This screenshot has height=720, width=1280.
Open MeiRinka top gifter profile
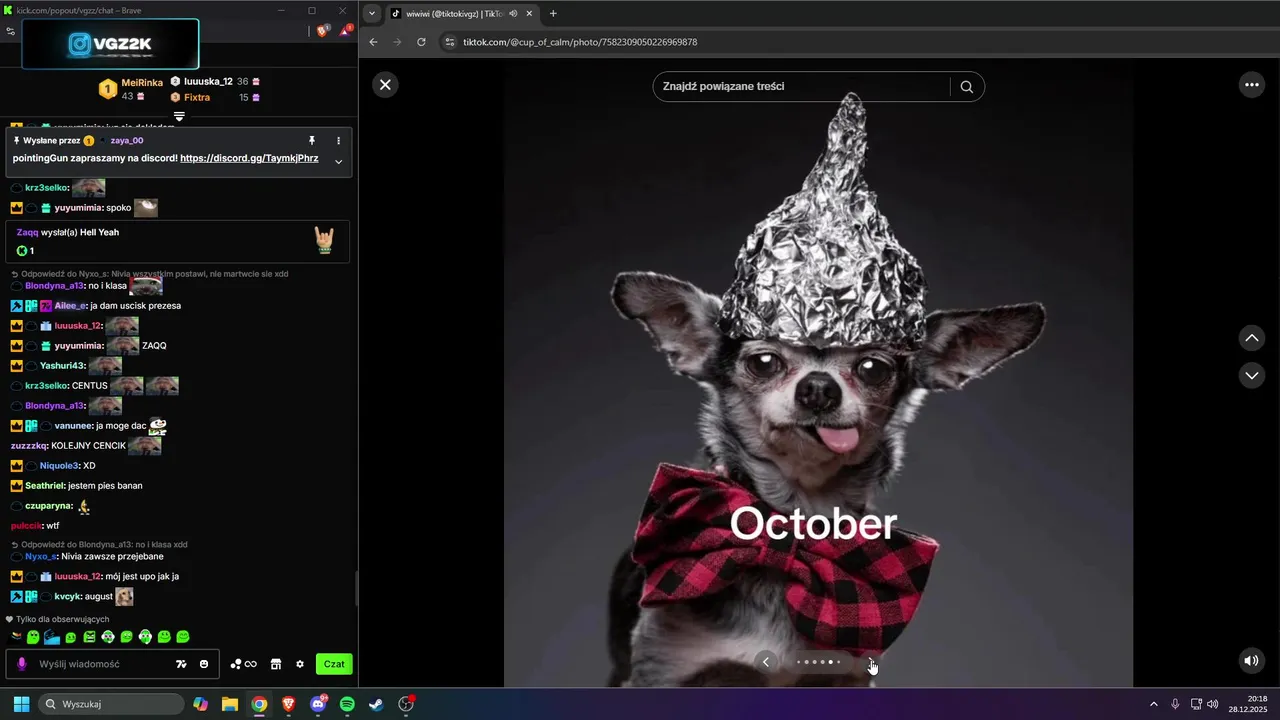(142, 82)
